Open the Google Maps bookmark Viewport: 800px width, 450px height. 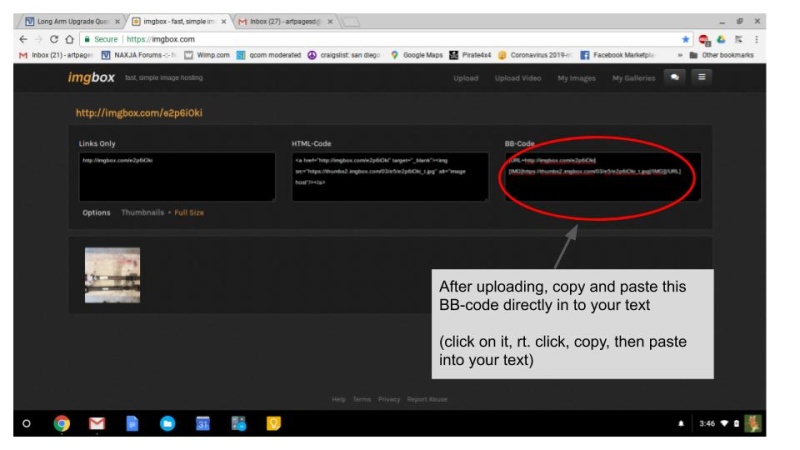[x=417, y=55]
